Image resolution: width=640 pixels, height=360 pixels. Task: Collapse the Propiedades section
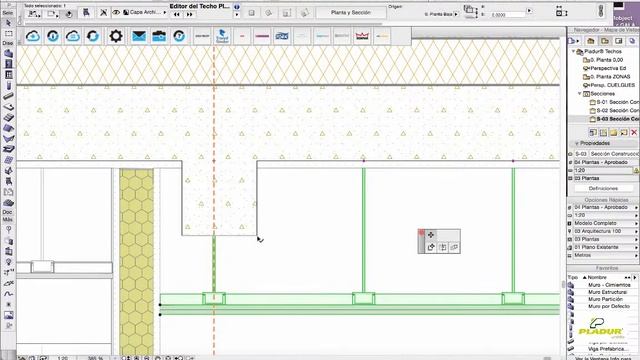576,143
